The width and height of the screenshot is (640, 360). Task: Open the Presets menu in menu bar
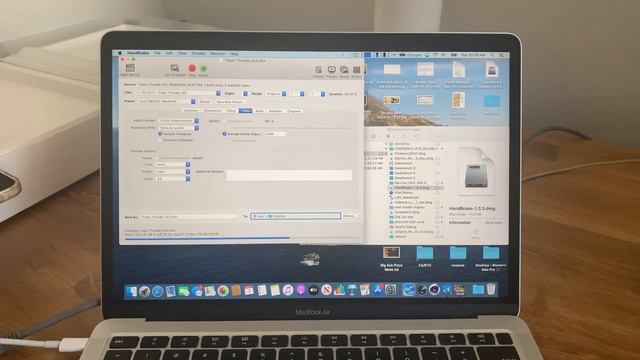[x=199, y=53]
